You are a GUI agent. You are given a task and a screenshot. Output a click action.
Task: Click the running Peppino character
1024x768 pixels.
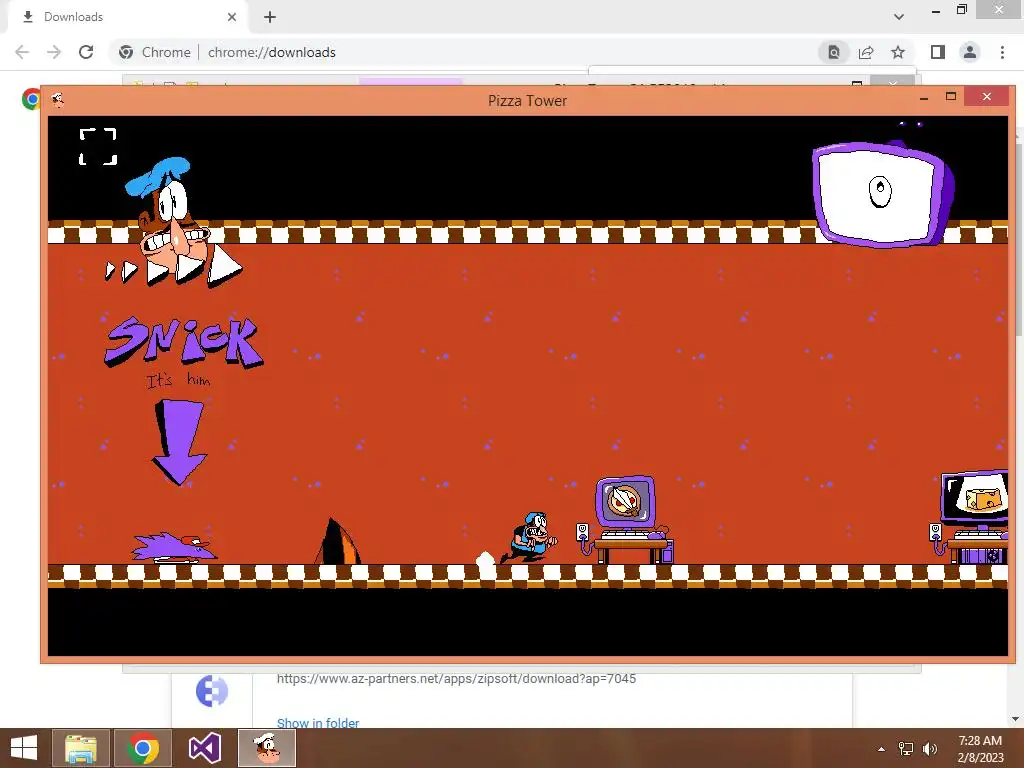point(530,537)
